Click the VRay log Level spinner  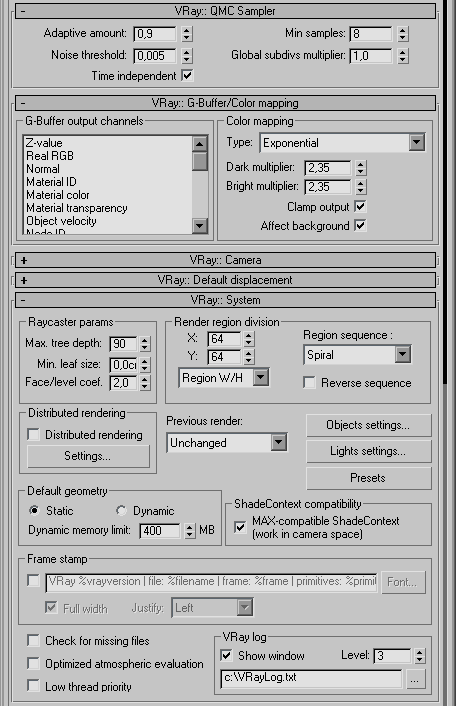pyautogui.click(x=420, y=656)
